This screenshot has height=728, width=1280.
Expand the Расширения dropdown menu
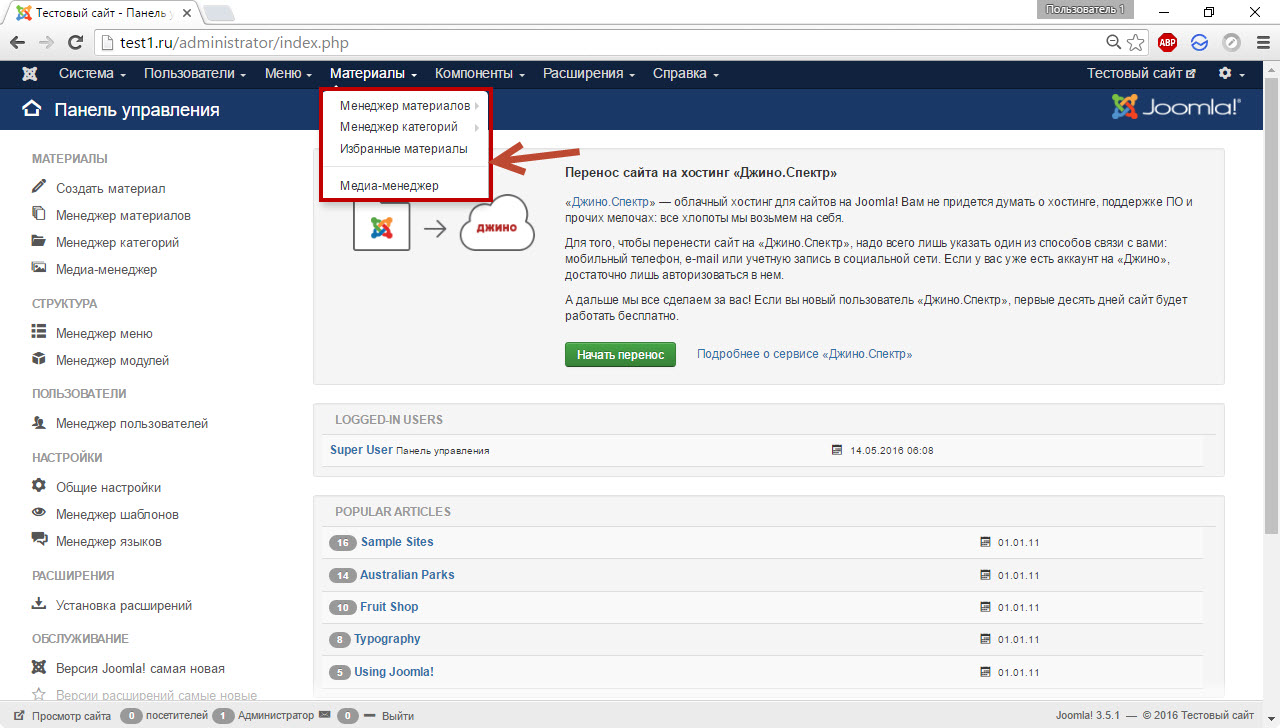point(589,74)
